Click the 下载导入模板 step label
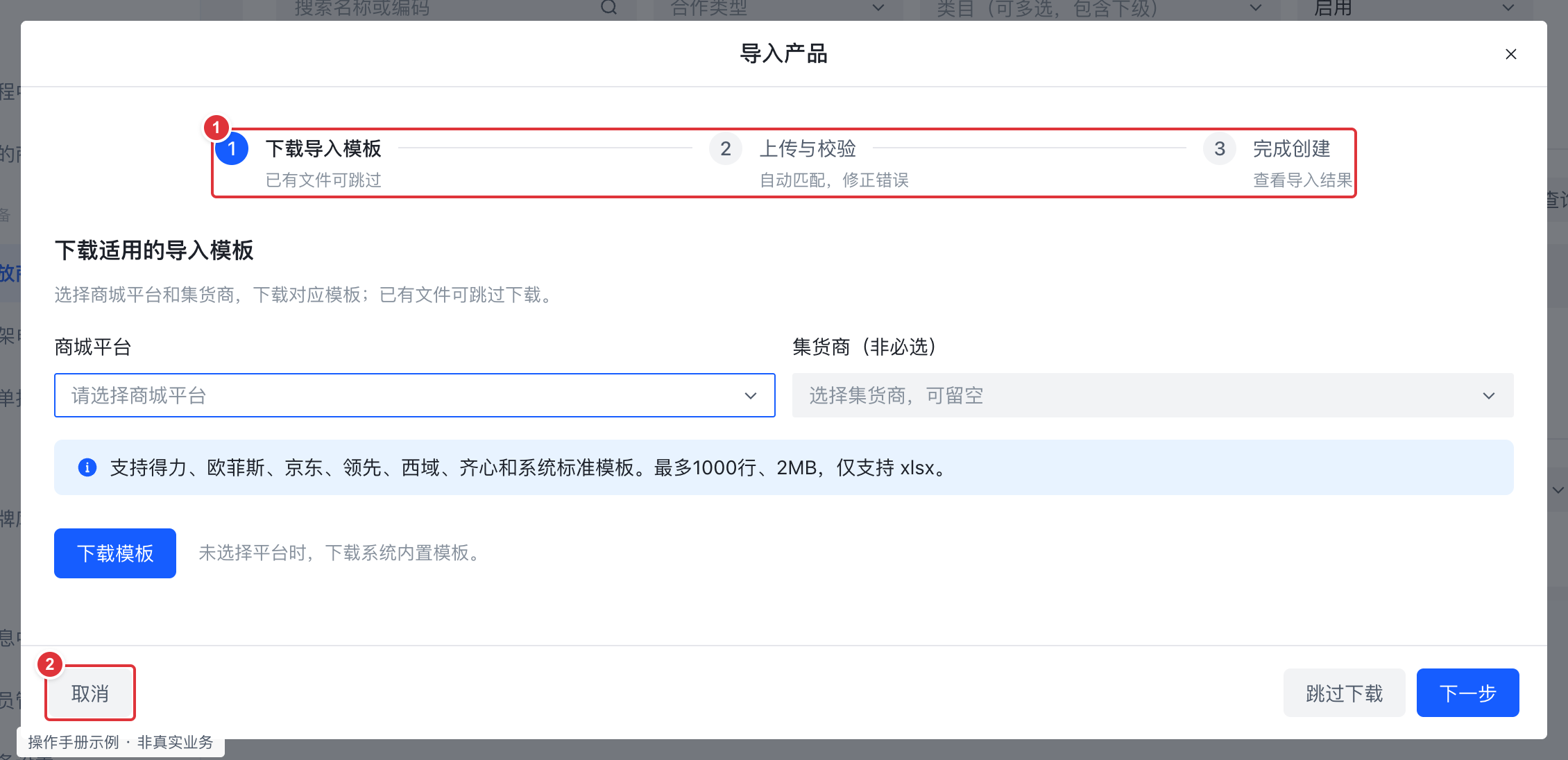Screen dimensions: 1568x760 click(x=323, y=148)
